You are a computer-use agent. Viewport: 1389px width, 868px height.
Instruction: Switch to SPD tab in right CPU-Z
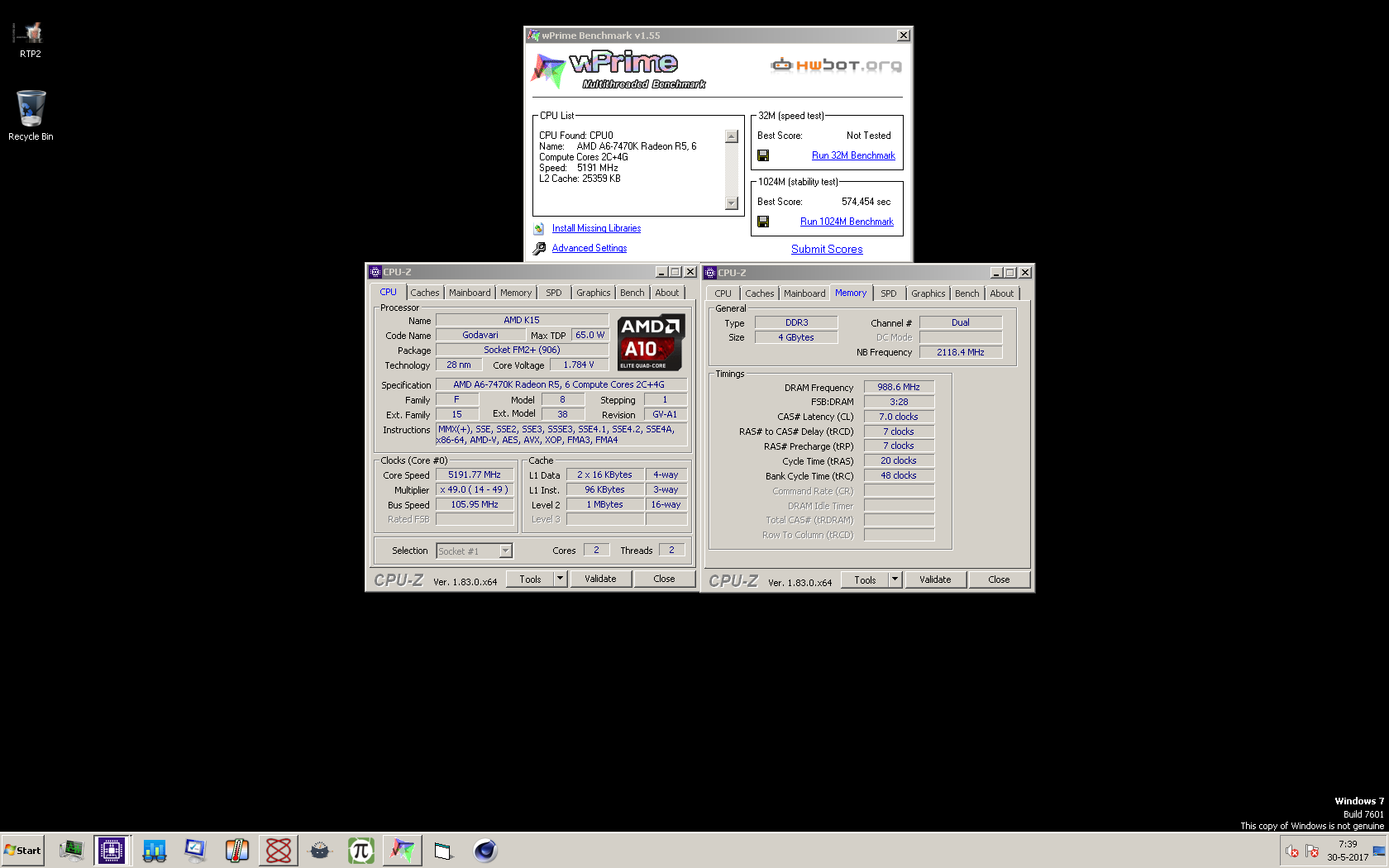(889, 293)
